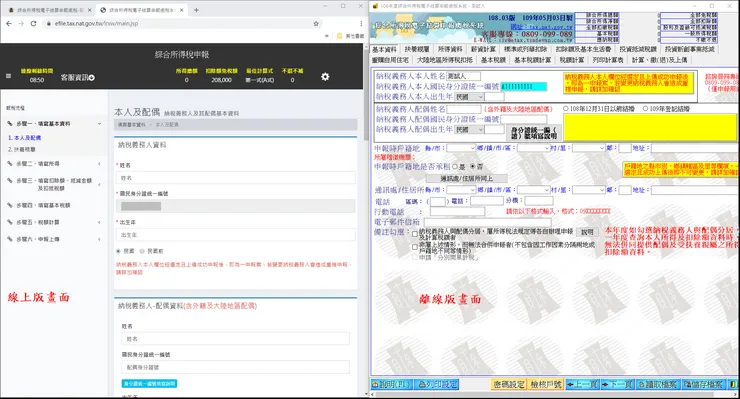Open taxpayer birth year 民國 dropdown
This screenshot has width=740, height=399.
pyautogui.click(x=470, y=97)
